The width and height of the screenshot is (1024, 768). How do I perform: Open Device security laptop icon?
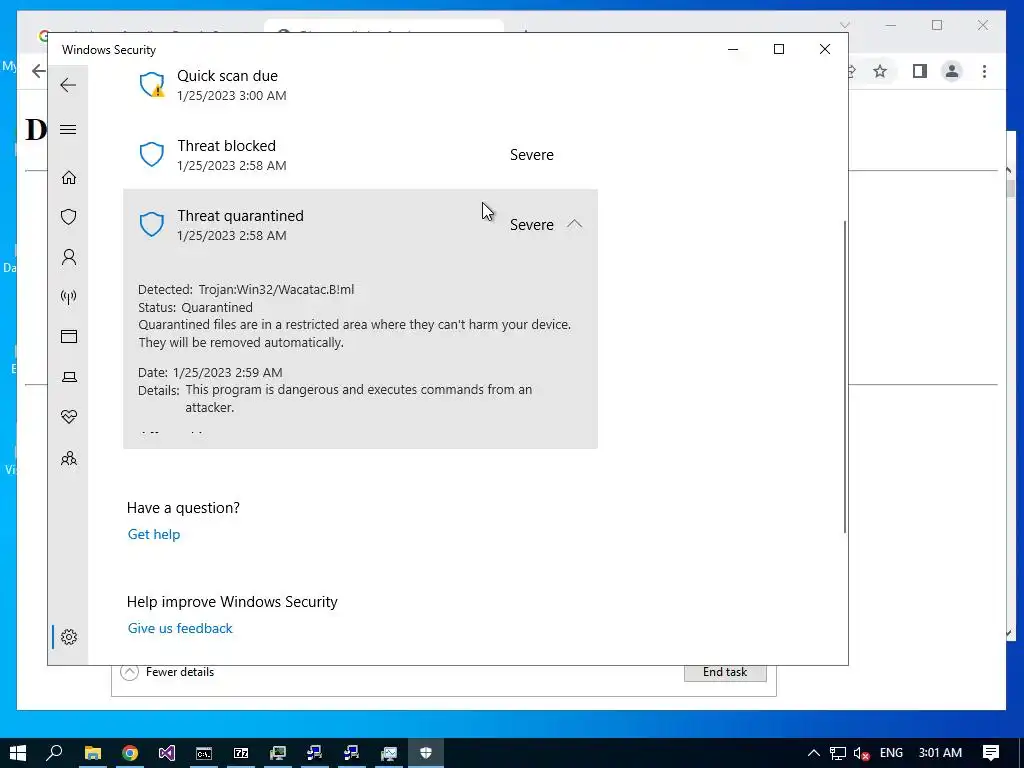[x=69, y=377]
